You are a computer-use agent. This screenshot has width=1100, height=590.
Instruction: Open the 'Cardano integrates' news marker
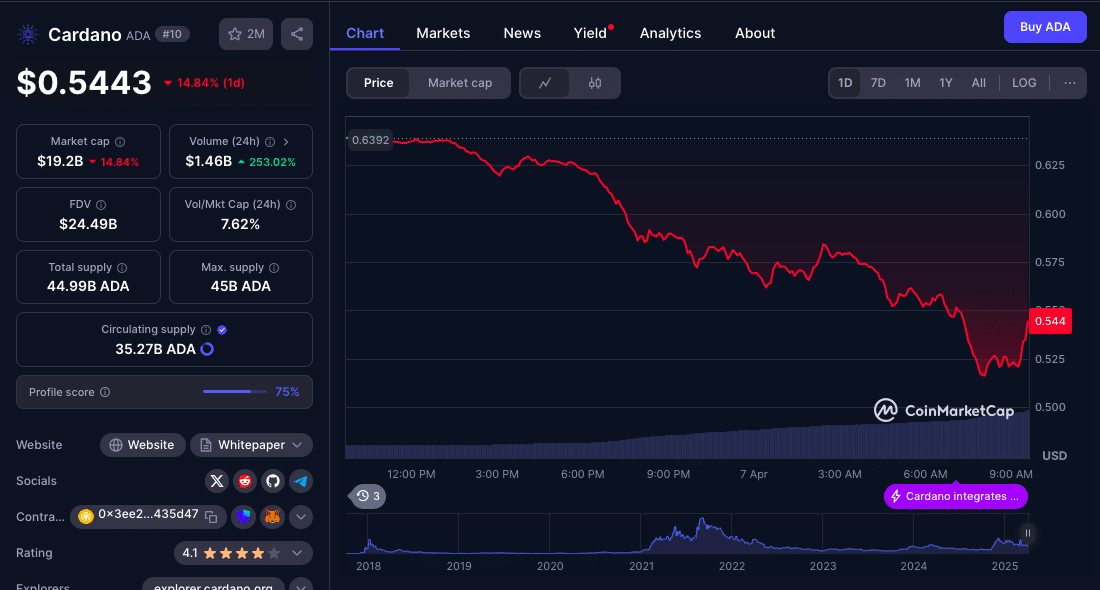point(955,496)
